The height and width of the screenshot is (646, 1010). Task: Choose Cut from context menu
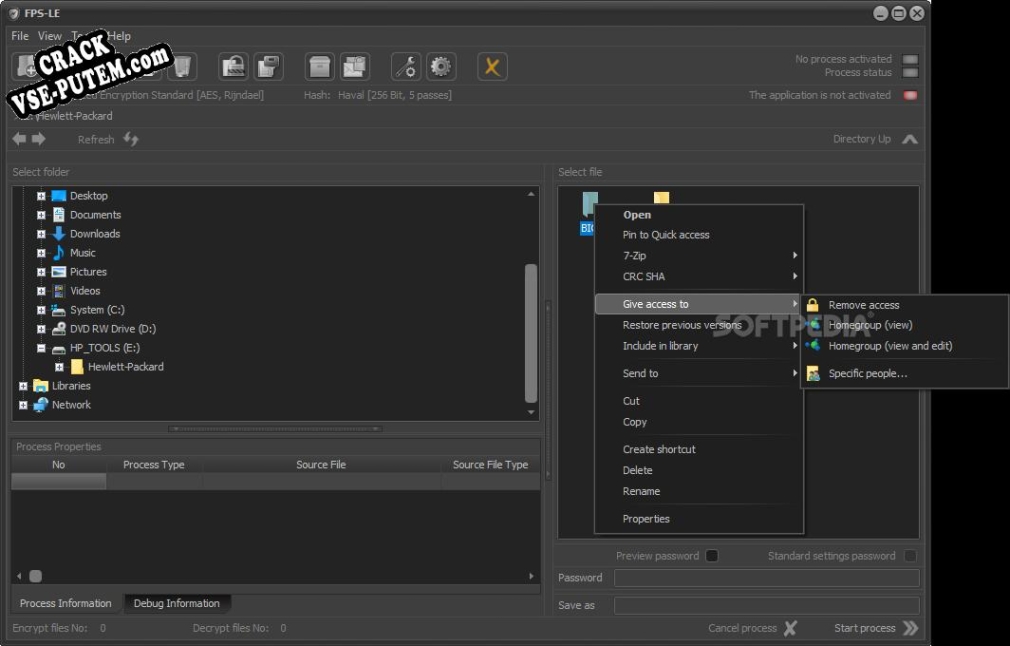point(699,401)
